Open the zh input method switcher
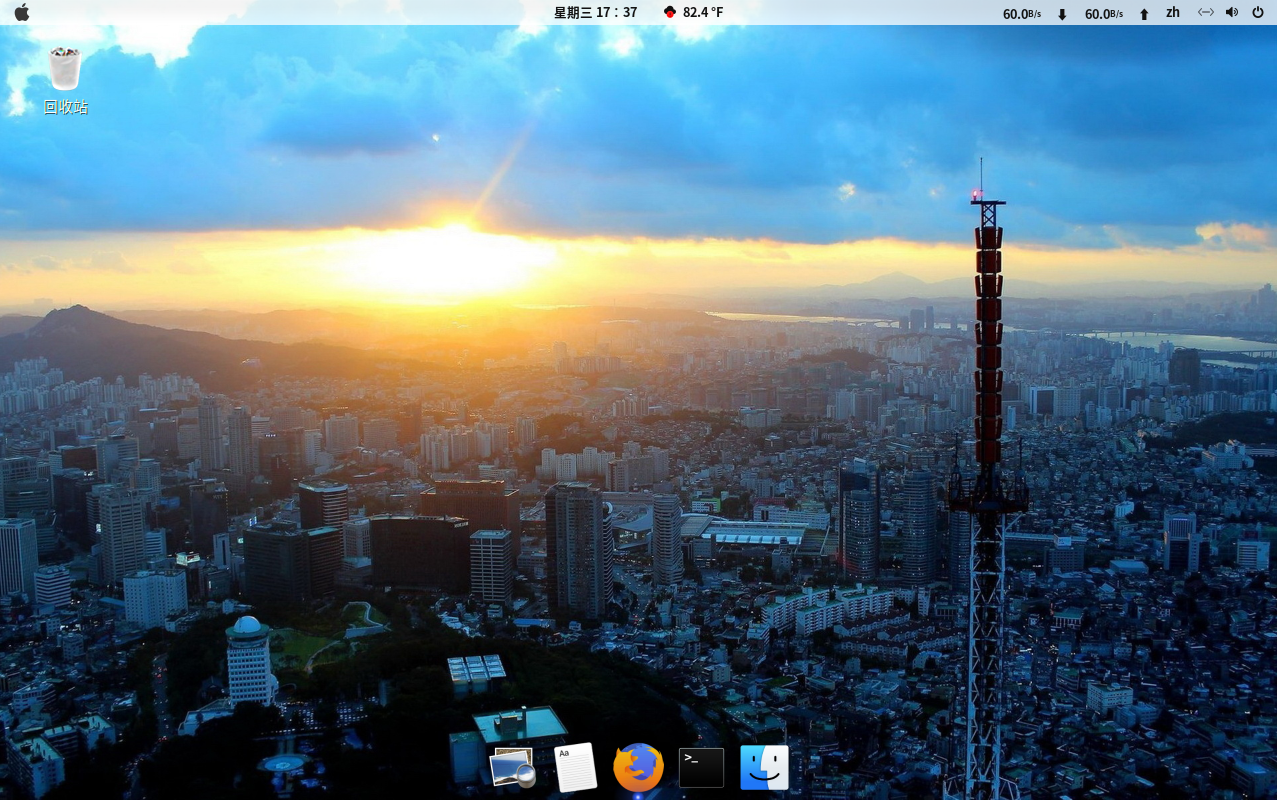The height and width of the screenshot is (800, 1277). pyautogui.click(x=1173, y=12)
